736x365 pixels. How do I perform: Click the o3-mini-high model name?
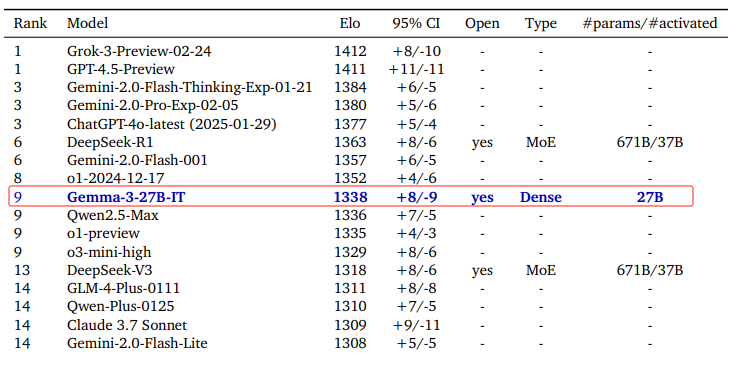click(x=109, y=252)
